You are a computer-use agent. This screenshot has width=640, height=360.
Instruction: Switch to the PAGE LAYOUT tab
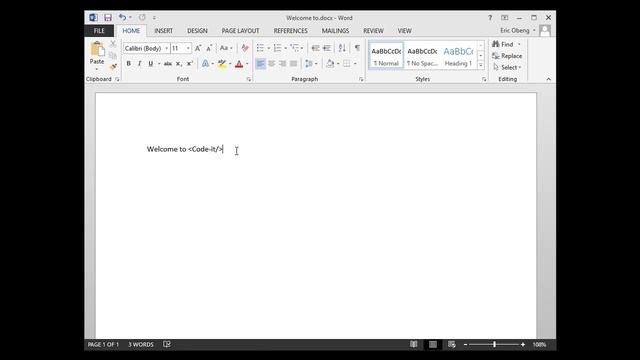point(240,31)
